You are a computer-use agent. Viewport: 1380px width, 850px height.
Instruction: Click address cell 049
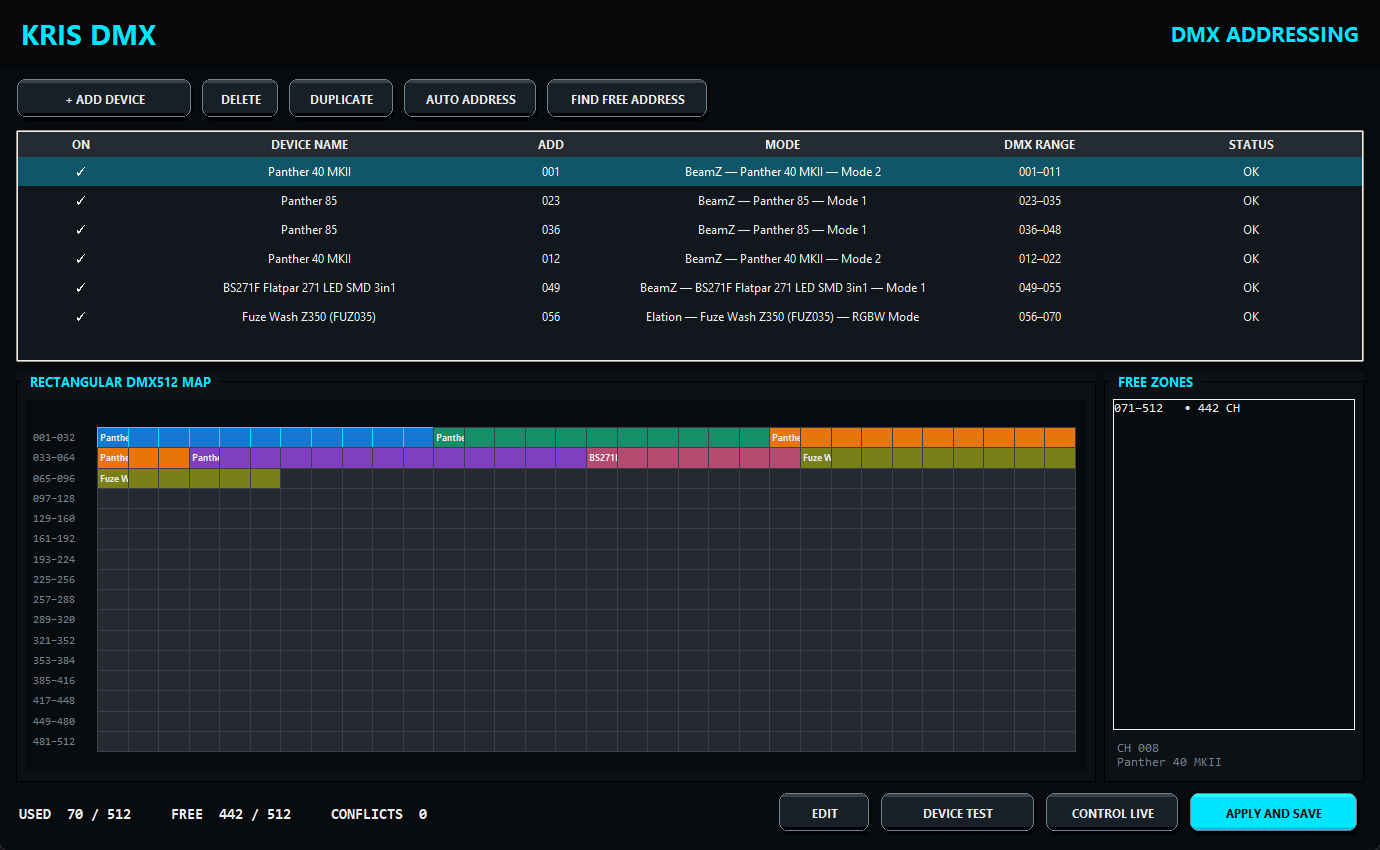(551, 288)
